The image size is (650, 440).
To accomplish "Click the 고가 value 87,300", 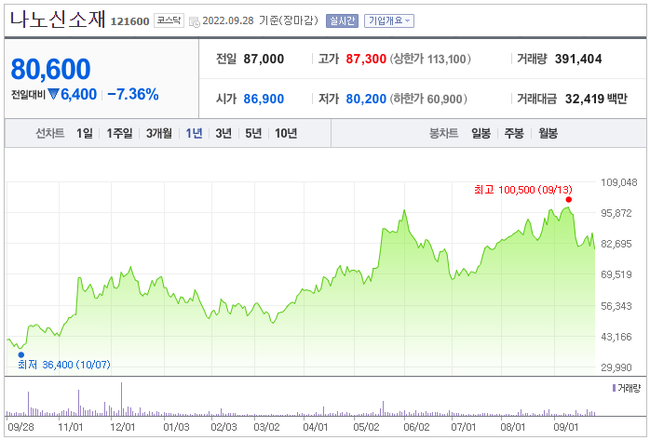I will tap(366, 59).
